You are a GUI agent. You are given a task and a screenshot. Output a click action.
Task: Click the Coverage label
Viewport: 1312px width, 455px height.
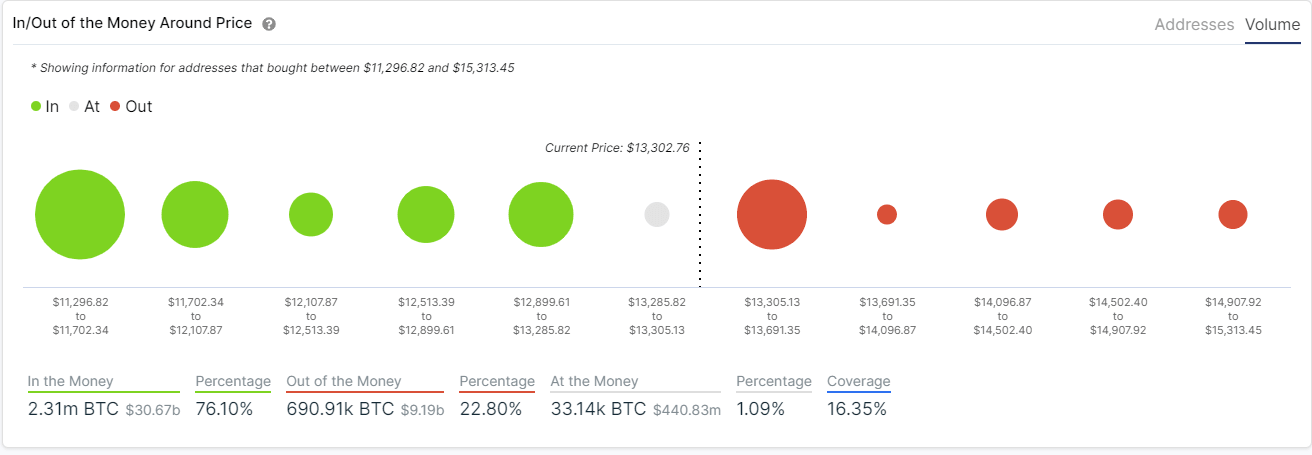coord(858,381)
